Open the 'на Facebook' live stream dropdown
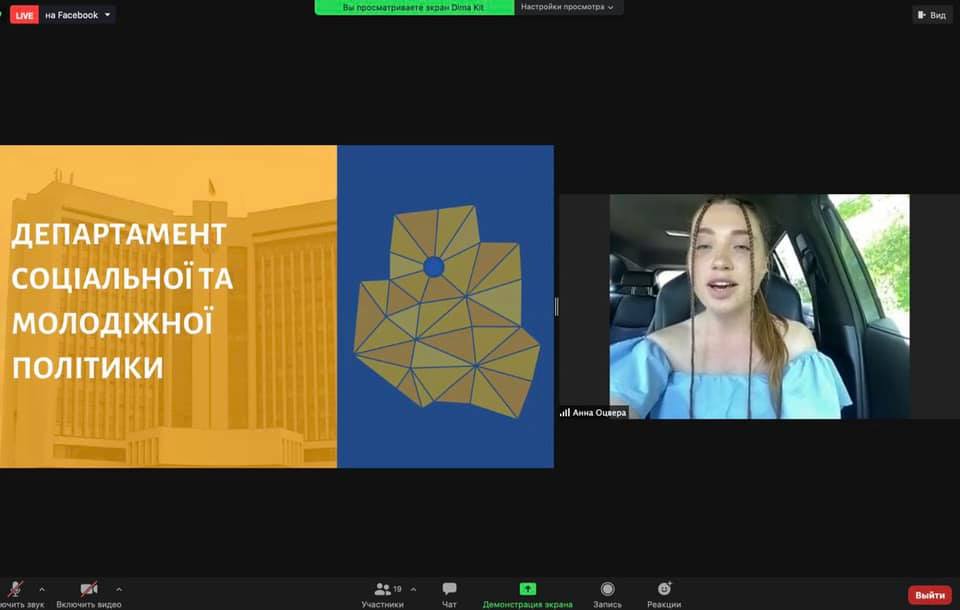This screenshot has width=960, height=610. pos(78,15)
